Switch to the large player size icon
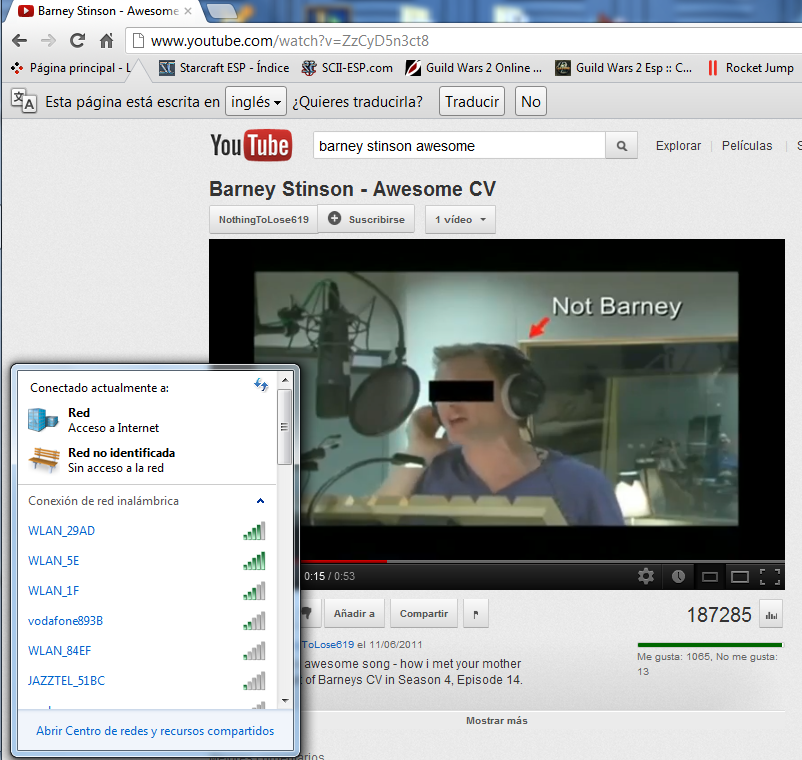This screenshot has height=760, width=802. pyautogui.click(x=740, y=577)
